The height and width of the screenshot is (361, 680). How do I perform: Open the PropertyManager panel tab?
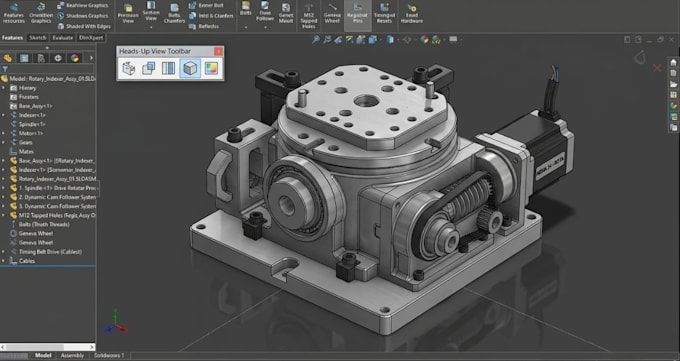click(24, 58)
